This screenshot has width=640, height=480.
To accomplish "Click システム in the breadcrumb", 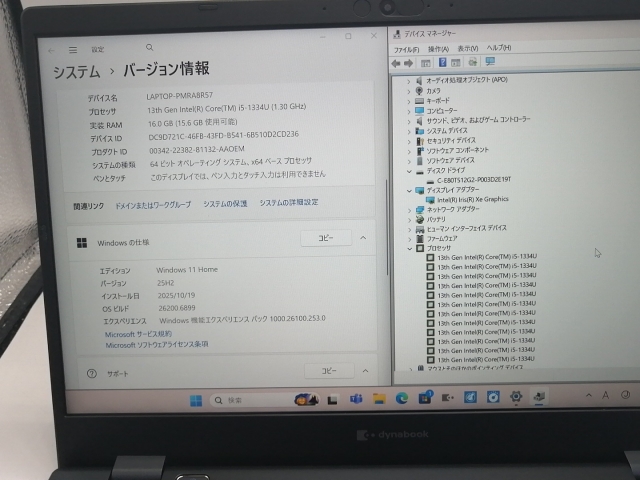I will 77,72.
